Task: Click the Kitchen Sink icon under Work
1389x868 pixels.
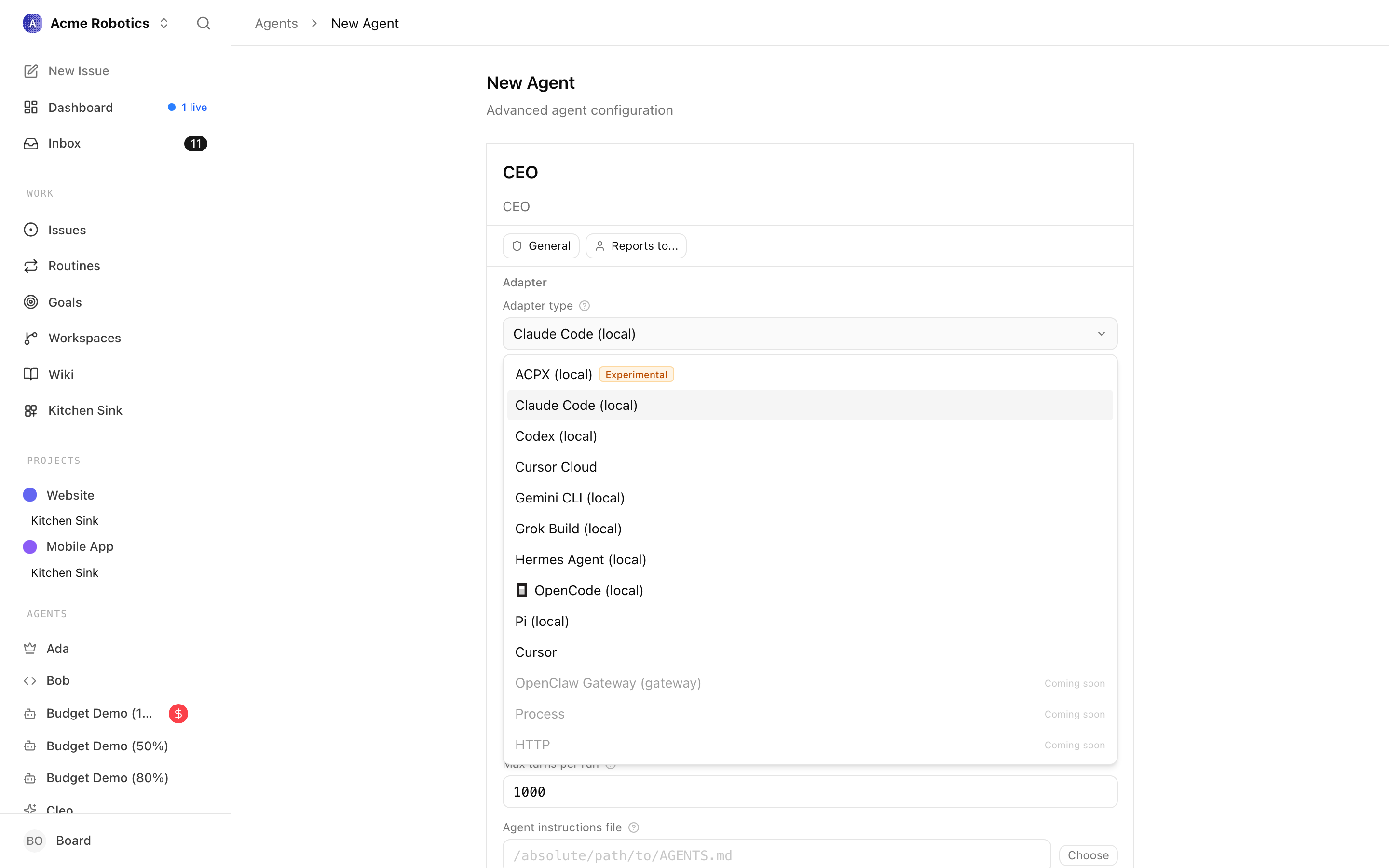Action: pos(31,410)
